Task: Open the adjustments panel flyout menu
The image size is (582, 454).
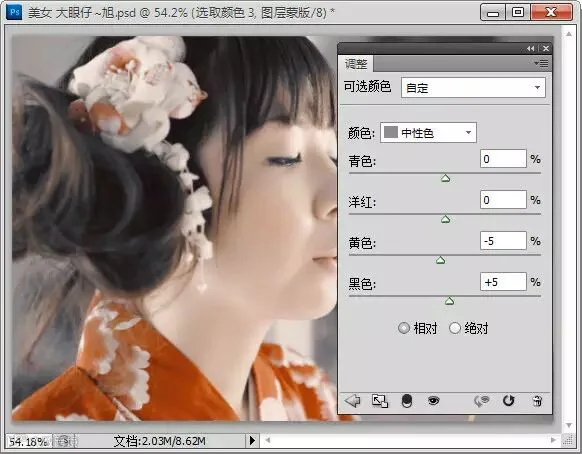Action: [542, 63]
